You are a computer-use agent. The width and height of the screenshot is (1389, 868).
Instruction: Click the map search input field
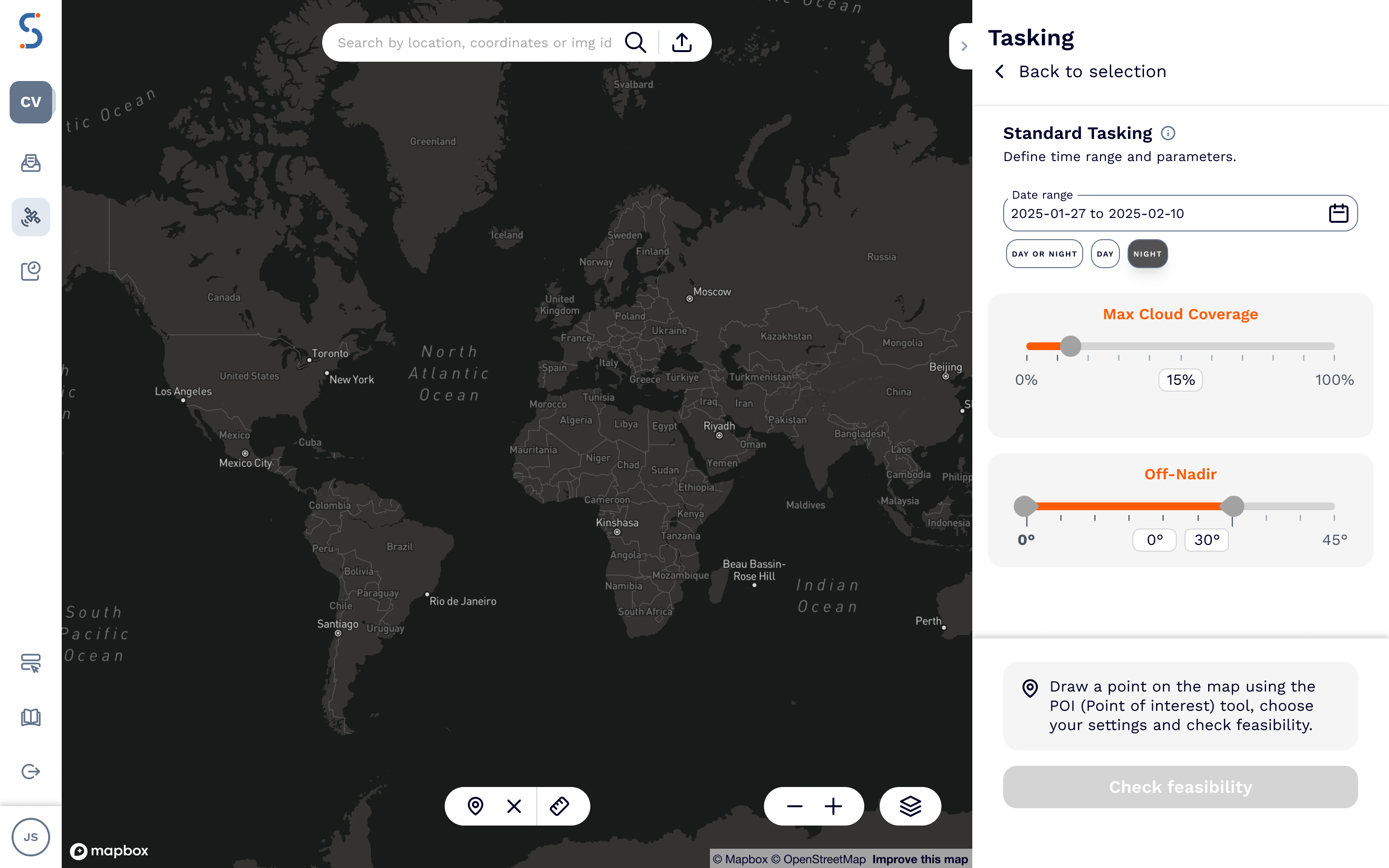(477, 42)
